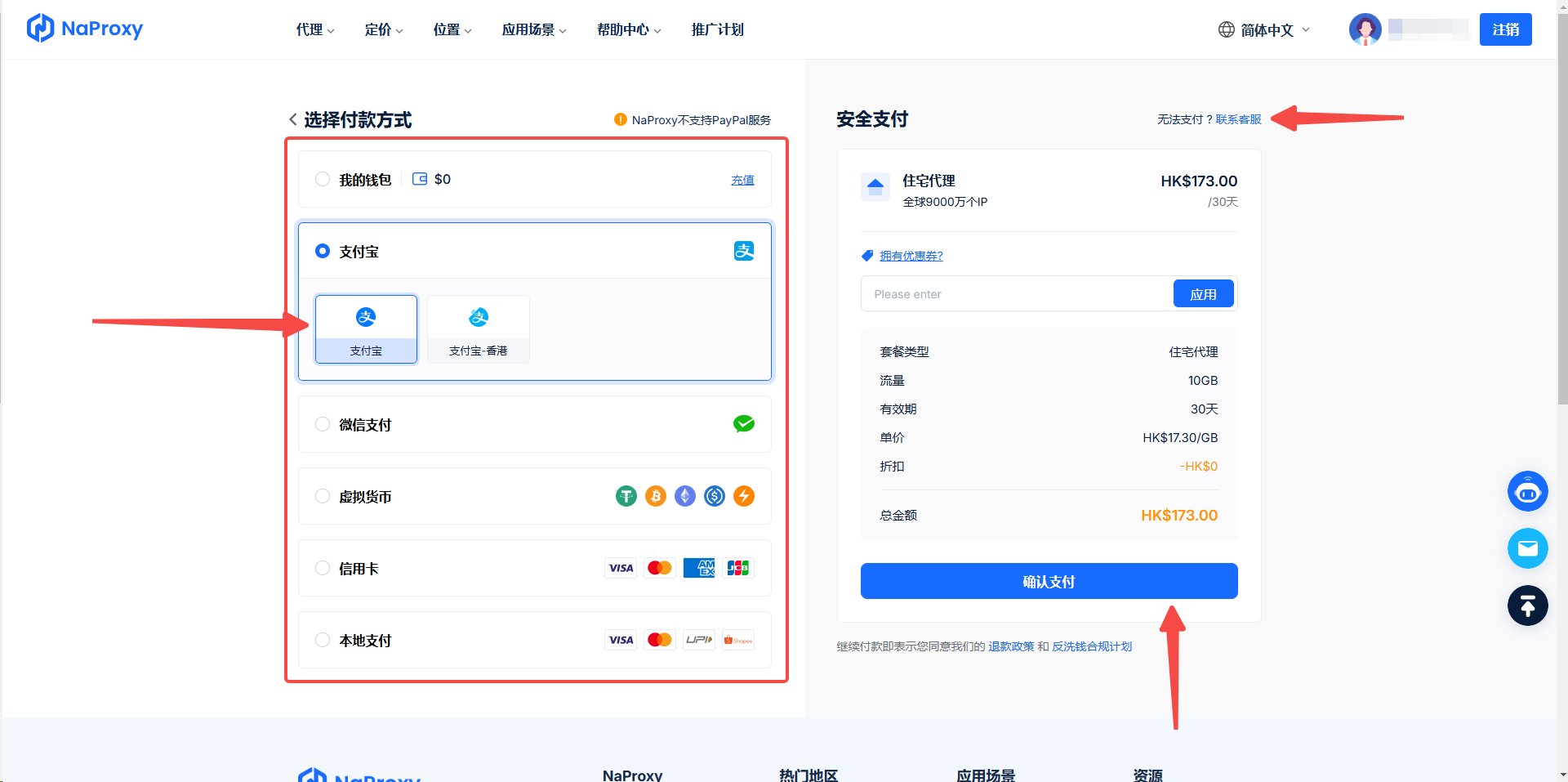Click the USDC coin icon
Image resolution: width=1568 pixels, height=782 pixels.
coord(715,496)
